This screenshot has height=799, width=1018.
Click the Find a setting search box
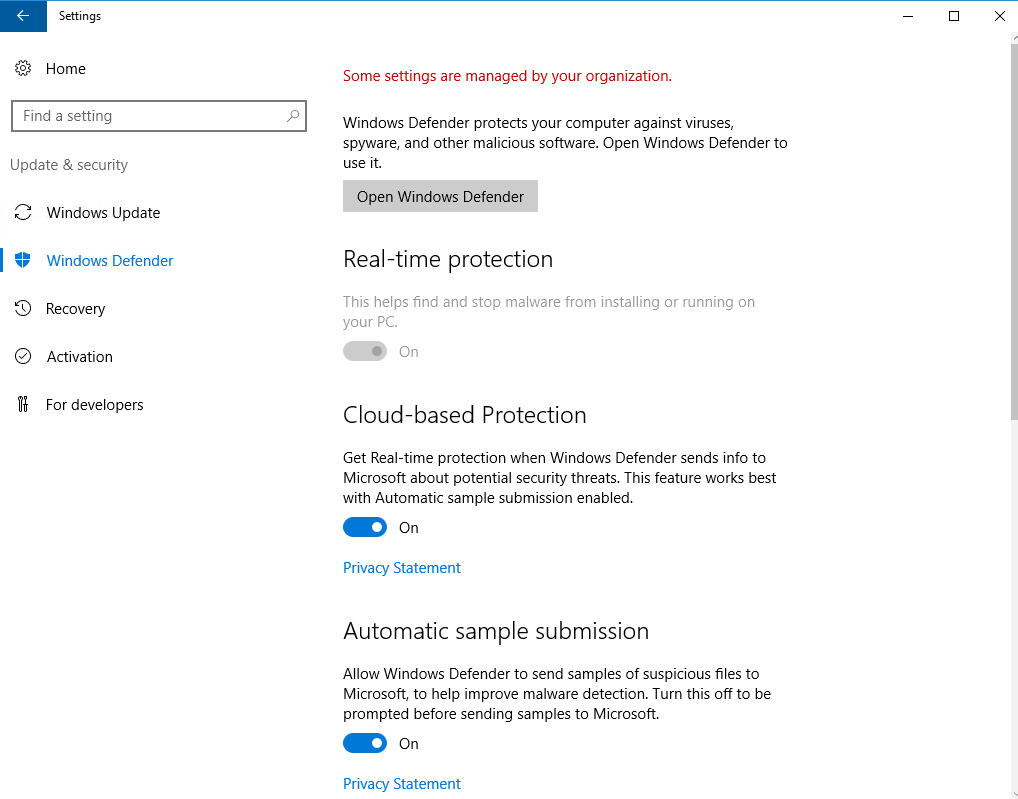click(158, 116)
